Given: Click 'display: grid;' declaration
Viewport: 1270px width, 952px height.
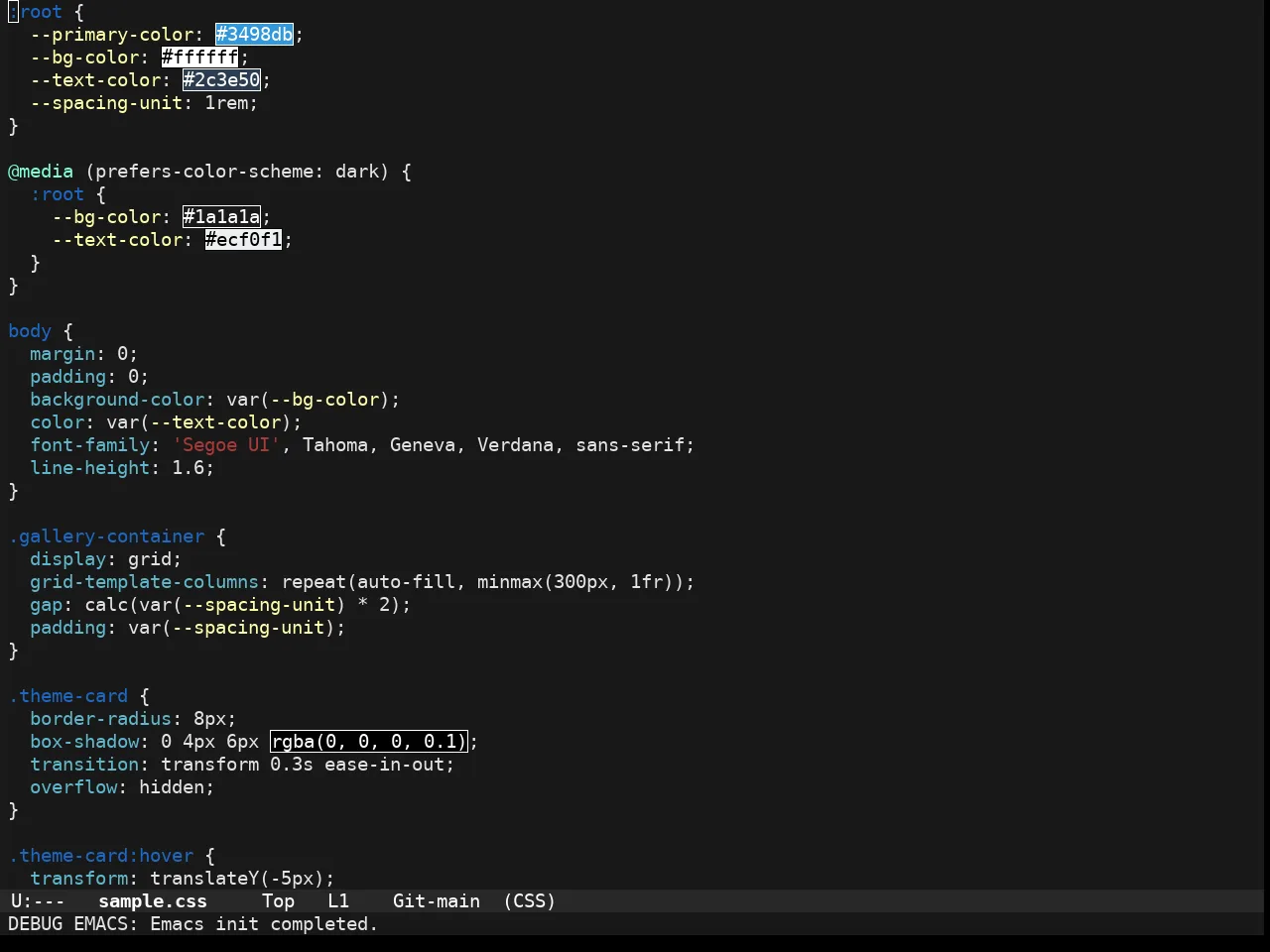Looking at the screenshot, I should [x=106, y=559].
